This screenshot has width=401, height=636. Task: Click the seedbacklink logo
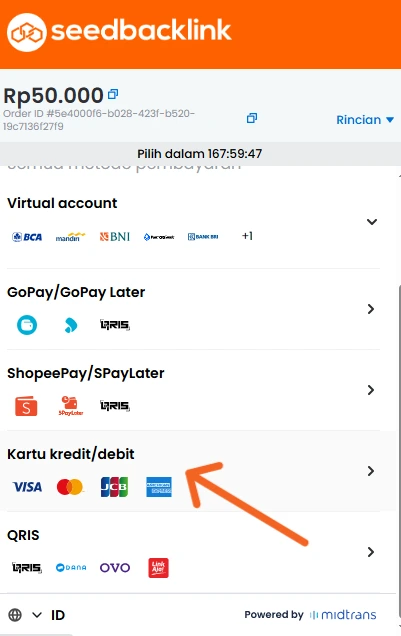(119, 32)
